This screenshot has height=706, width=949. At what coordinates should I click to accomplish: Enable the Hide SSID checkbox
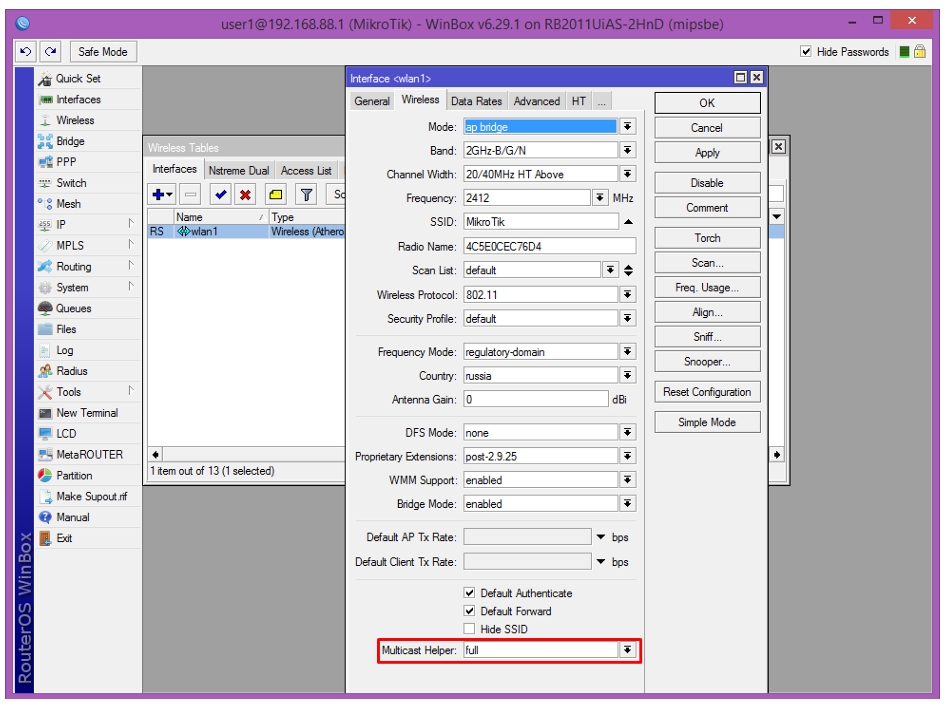tap(469, 628)
